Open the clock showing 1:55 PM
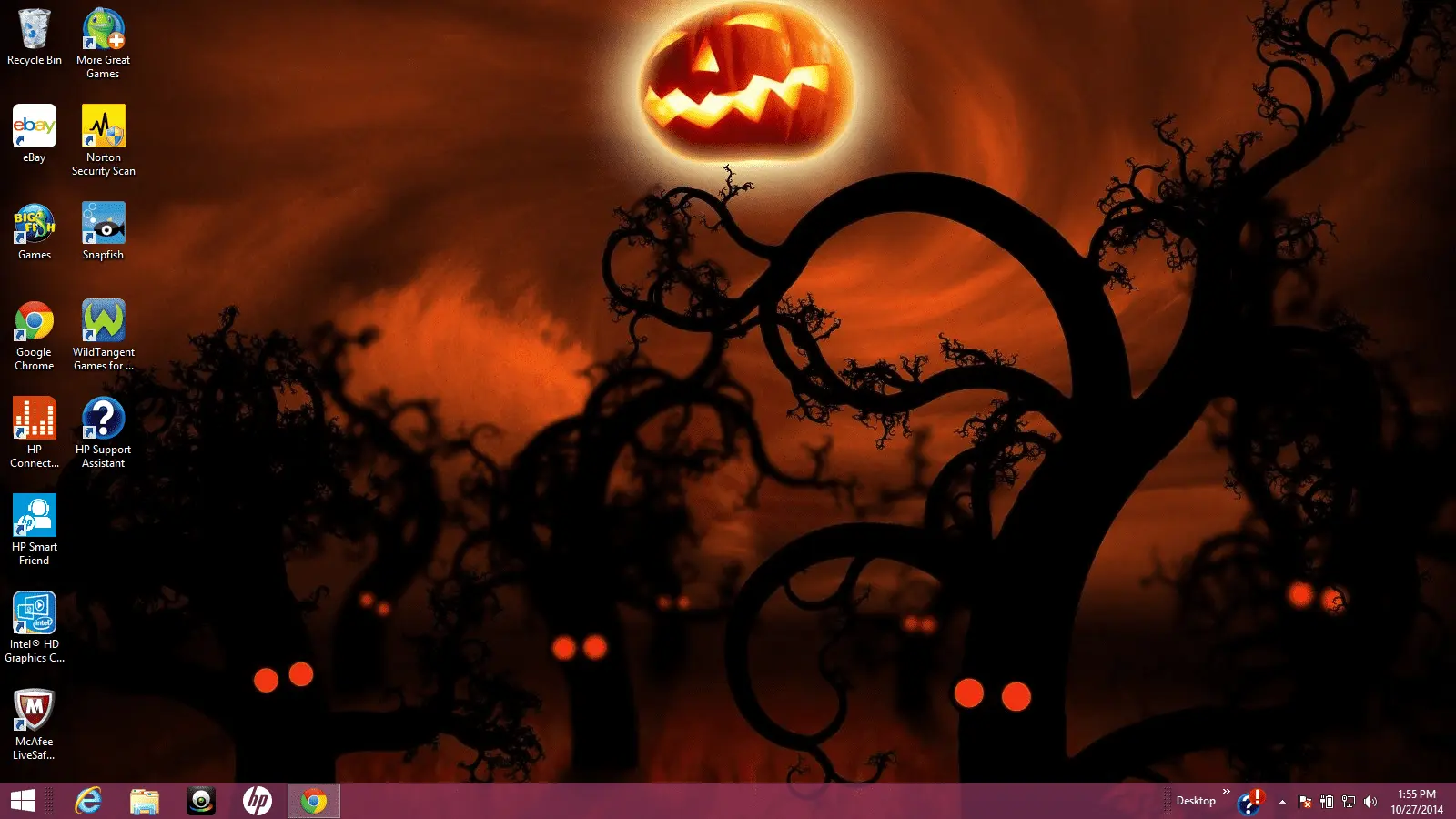The width and height of the screenshot is (1456, 819). pyautogui.click(x=1417, y=802)
